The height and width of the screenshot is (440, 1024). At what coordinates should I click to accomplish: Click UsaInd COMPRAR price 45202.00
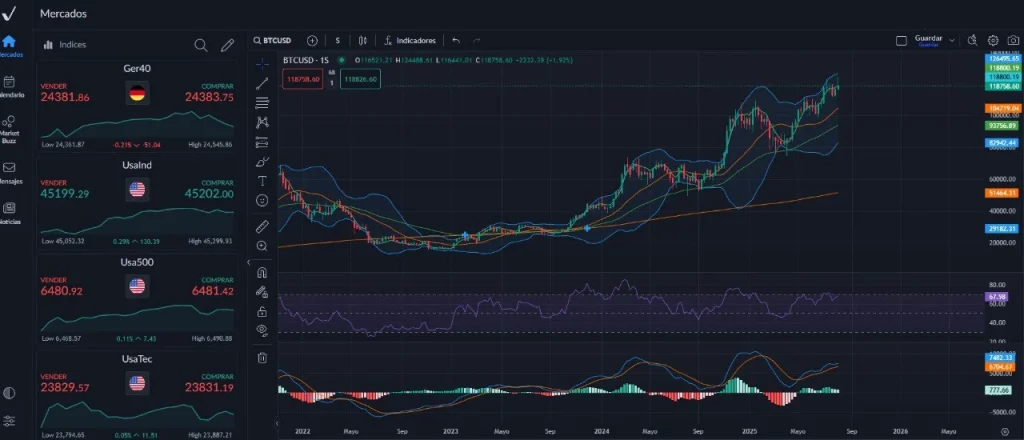[209, 194]
